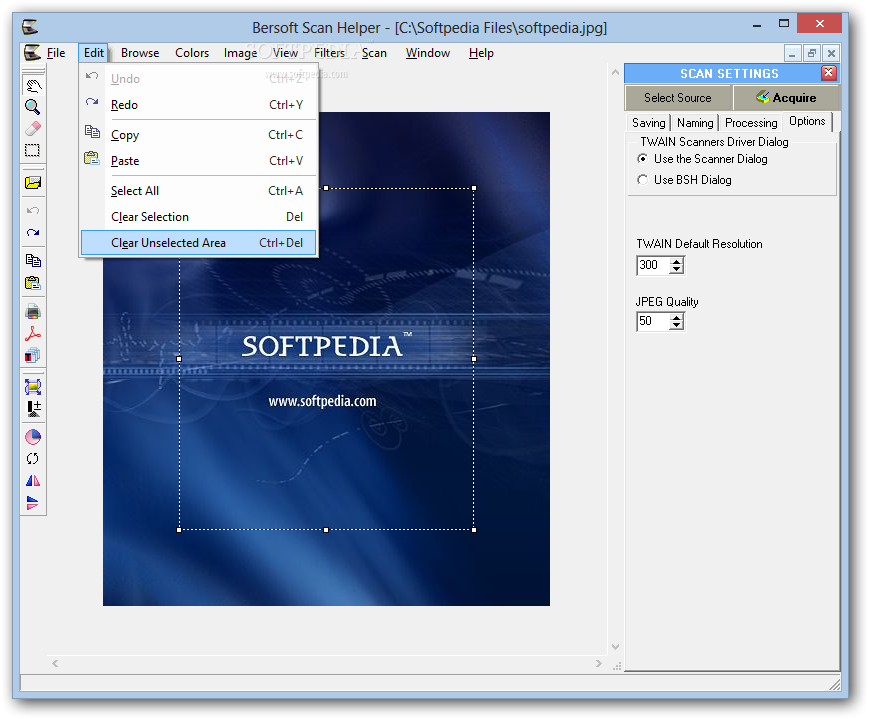
Task: Open the Image menu
Action: [x=240, y=53]
